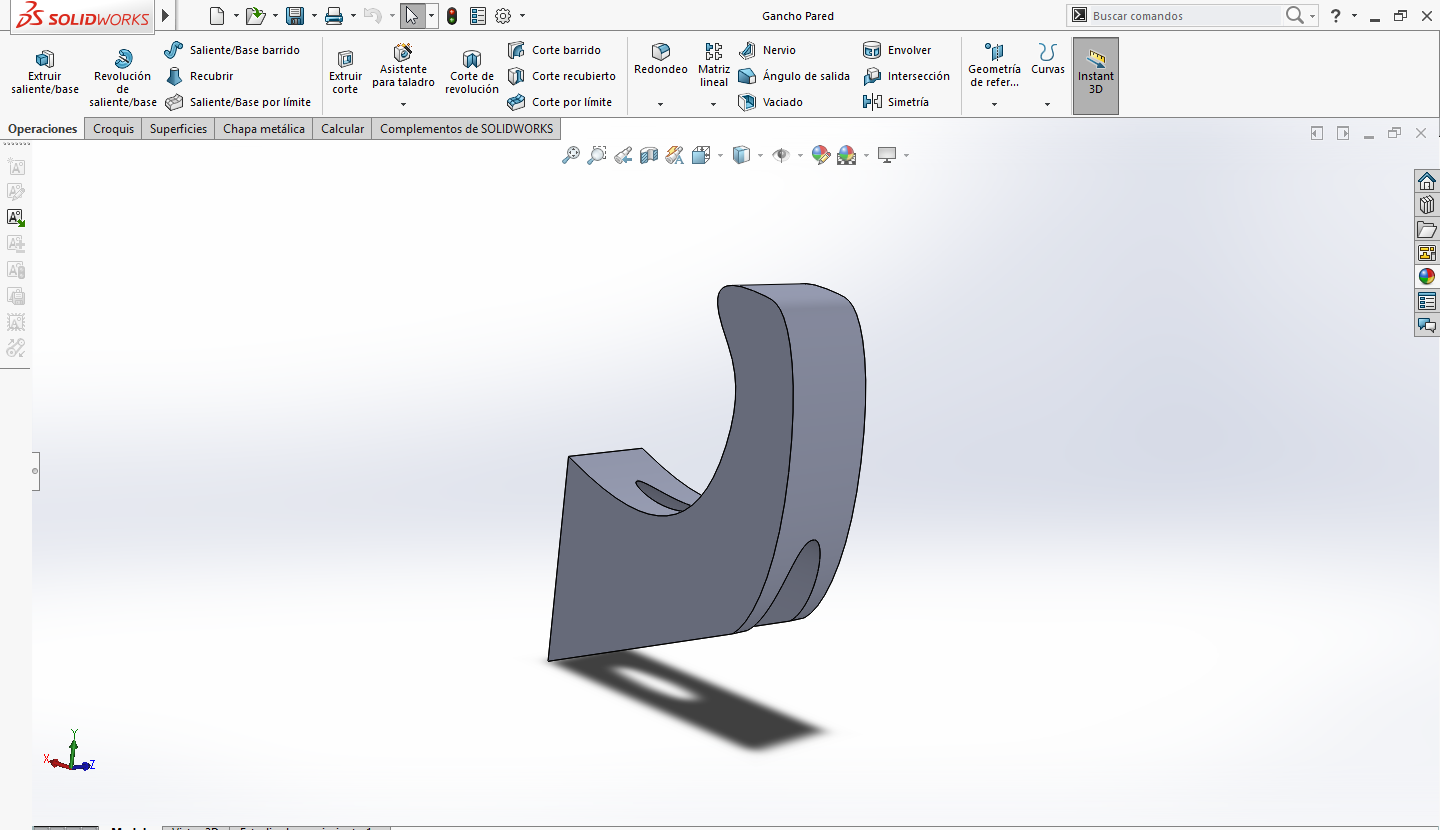The image size is (1440, 830).
Task: Open SOLIDWORKS Resources home icon in task pane
Action: coord(1427,181)
